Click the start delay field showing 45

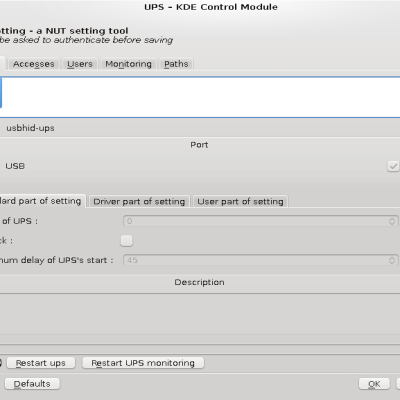click(x=260, y=260)
